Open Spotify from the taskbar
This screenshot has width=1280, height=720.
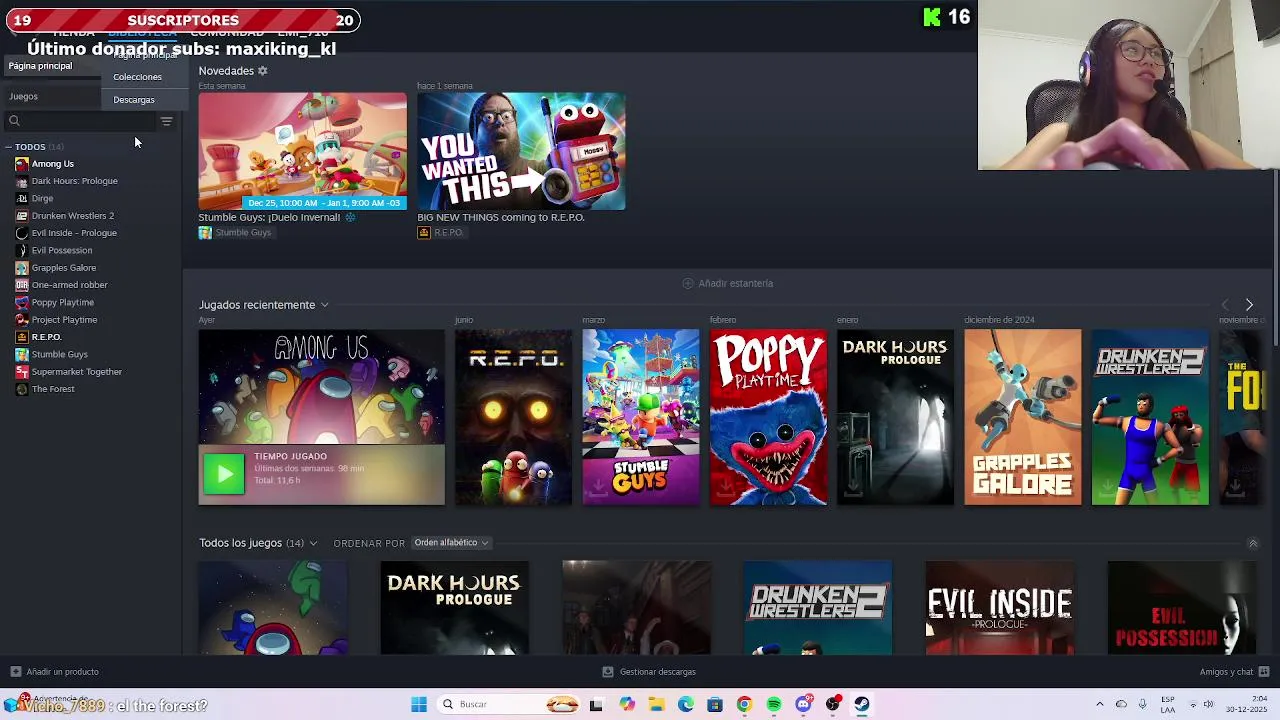tap(774, 704)
